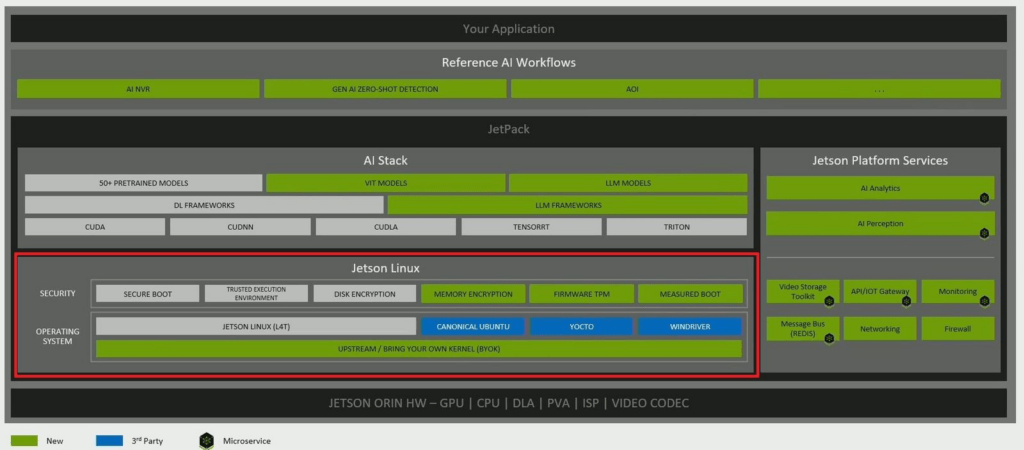
Task: Click microservice icon on Video Storage Toolkit
Action: pyautogui.click(x=829, y=301)
